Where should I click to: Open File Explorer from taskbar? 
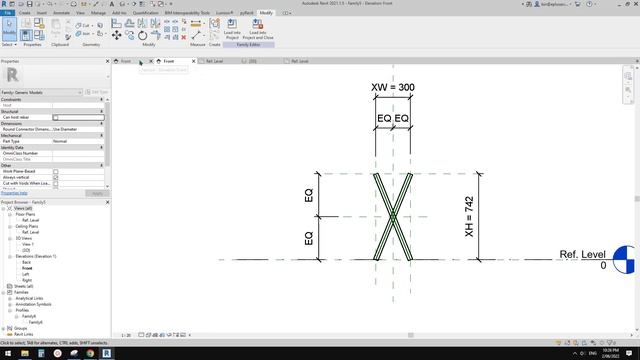tap(25, 353)
